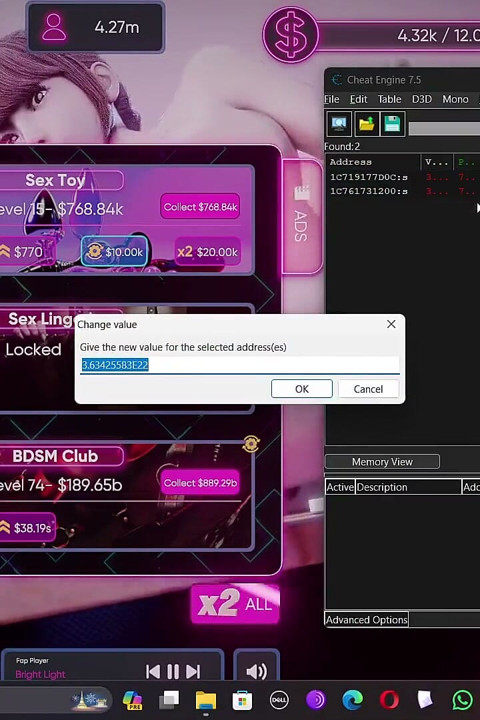Skip to next track in music player
480x720 pixels.
pyautogui.click(x=193, y=671)
